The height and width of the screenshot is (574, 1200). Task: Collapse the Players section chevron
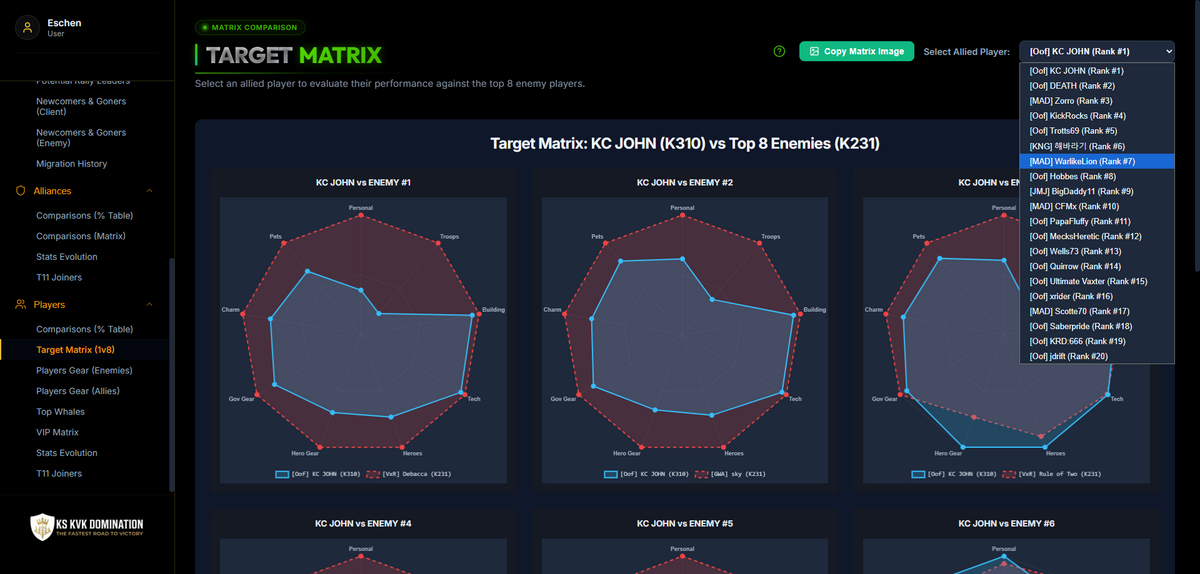(x=150, y=304)
